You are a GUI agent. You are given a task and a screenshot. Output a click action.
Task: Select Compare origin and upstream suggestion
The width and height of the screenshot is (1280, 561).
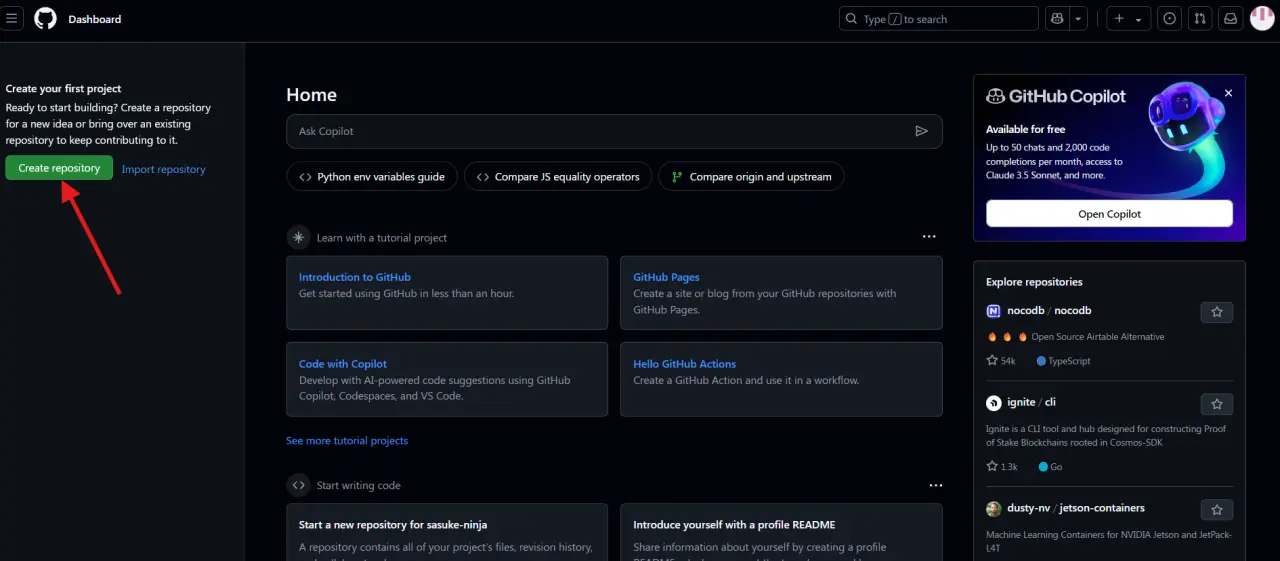point(751,177)
